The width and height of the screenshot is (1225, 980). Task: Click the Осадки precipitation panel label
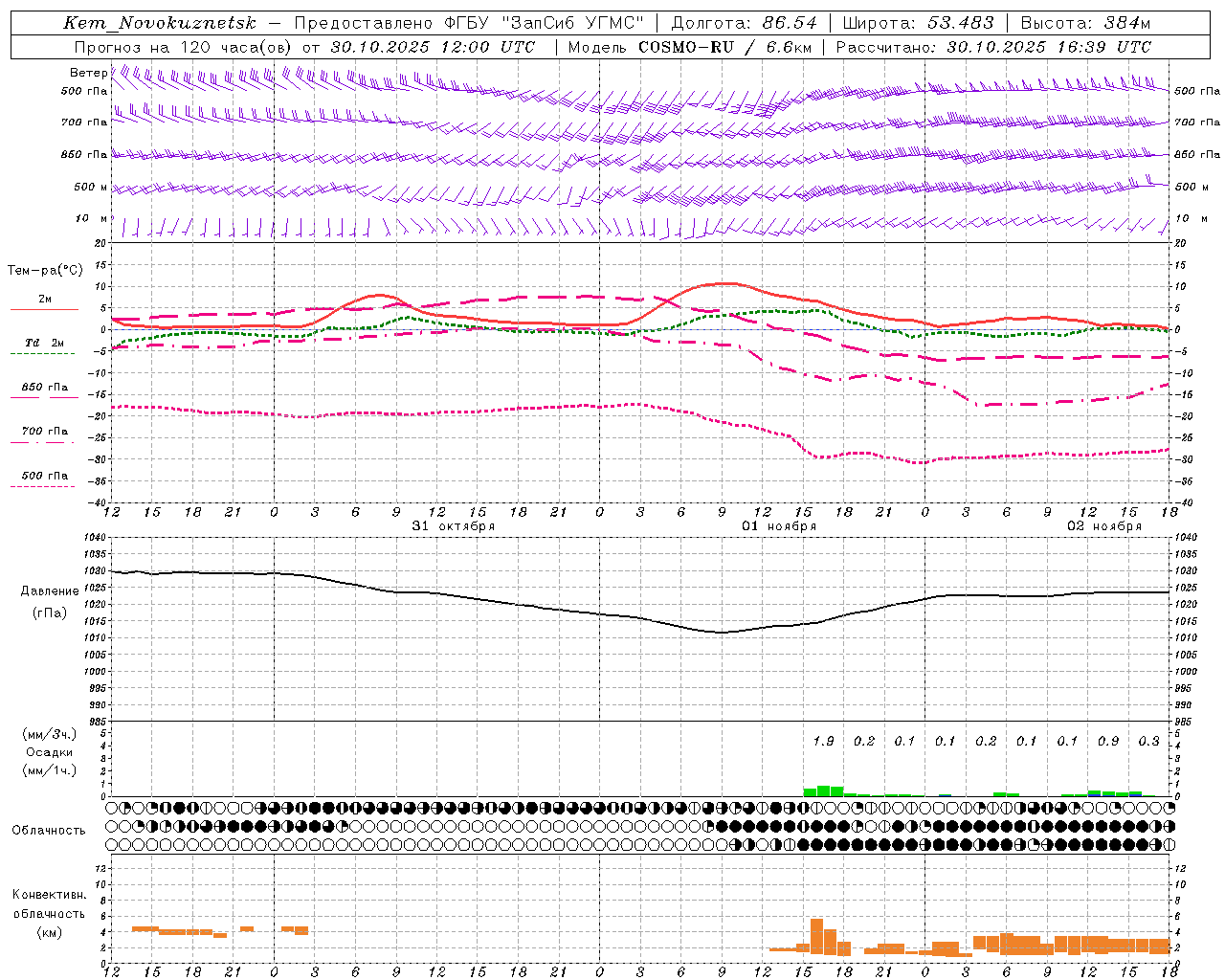(49, 752)
